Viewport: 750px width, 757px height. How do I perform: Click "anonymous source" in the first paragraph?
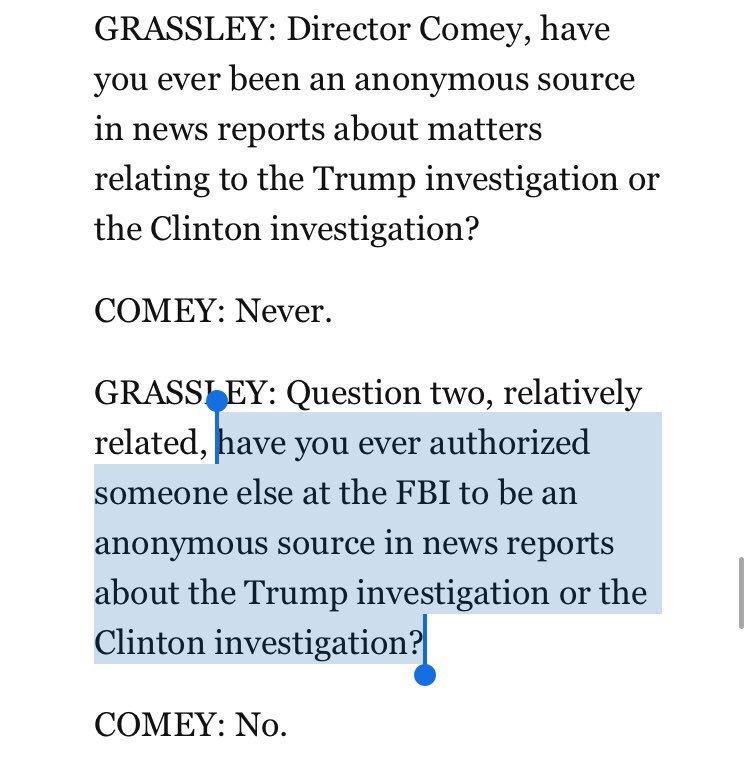click(x=494, y=79)
